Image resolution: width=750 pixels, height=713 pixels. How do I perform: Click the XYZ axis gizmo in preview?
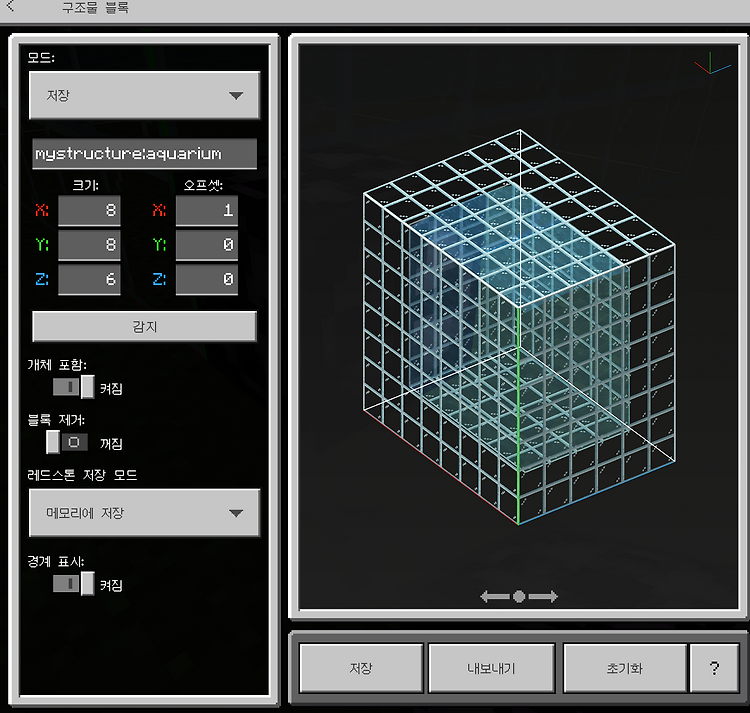pyautogui.click(x=712, y=64)
